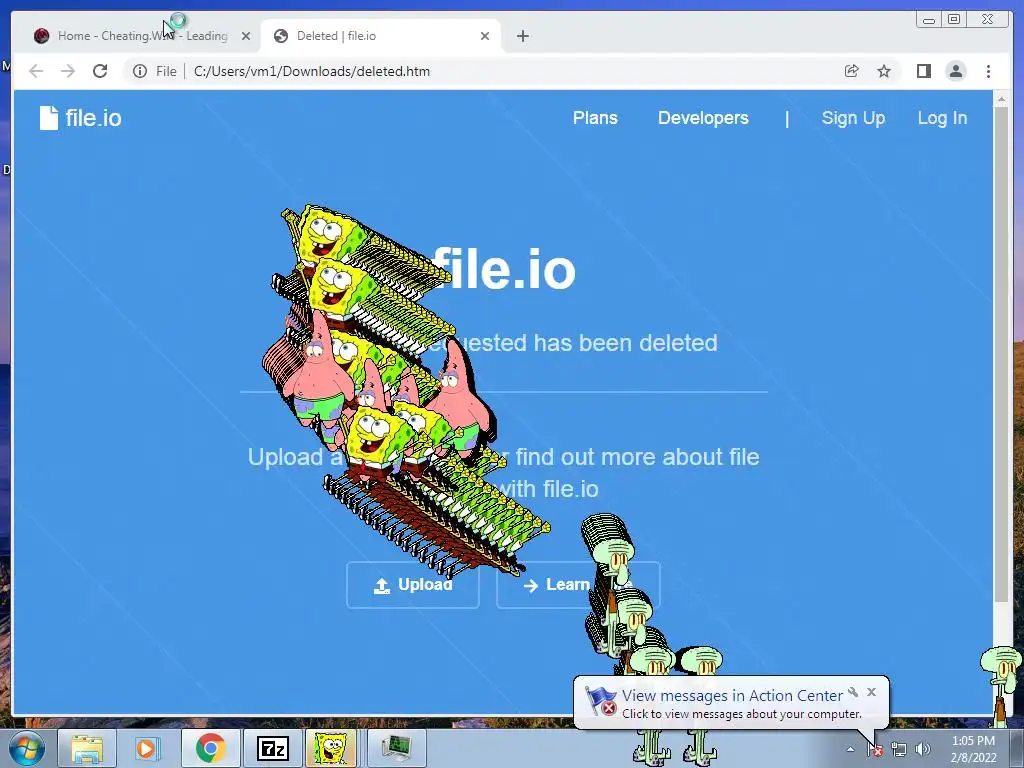1024x768 pixels.
Task: Click the browser forward arrow
Action: point(68,71)
